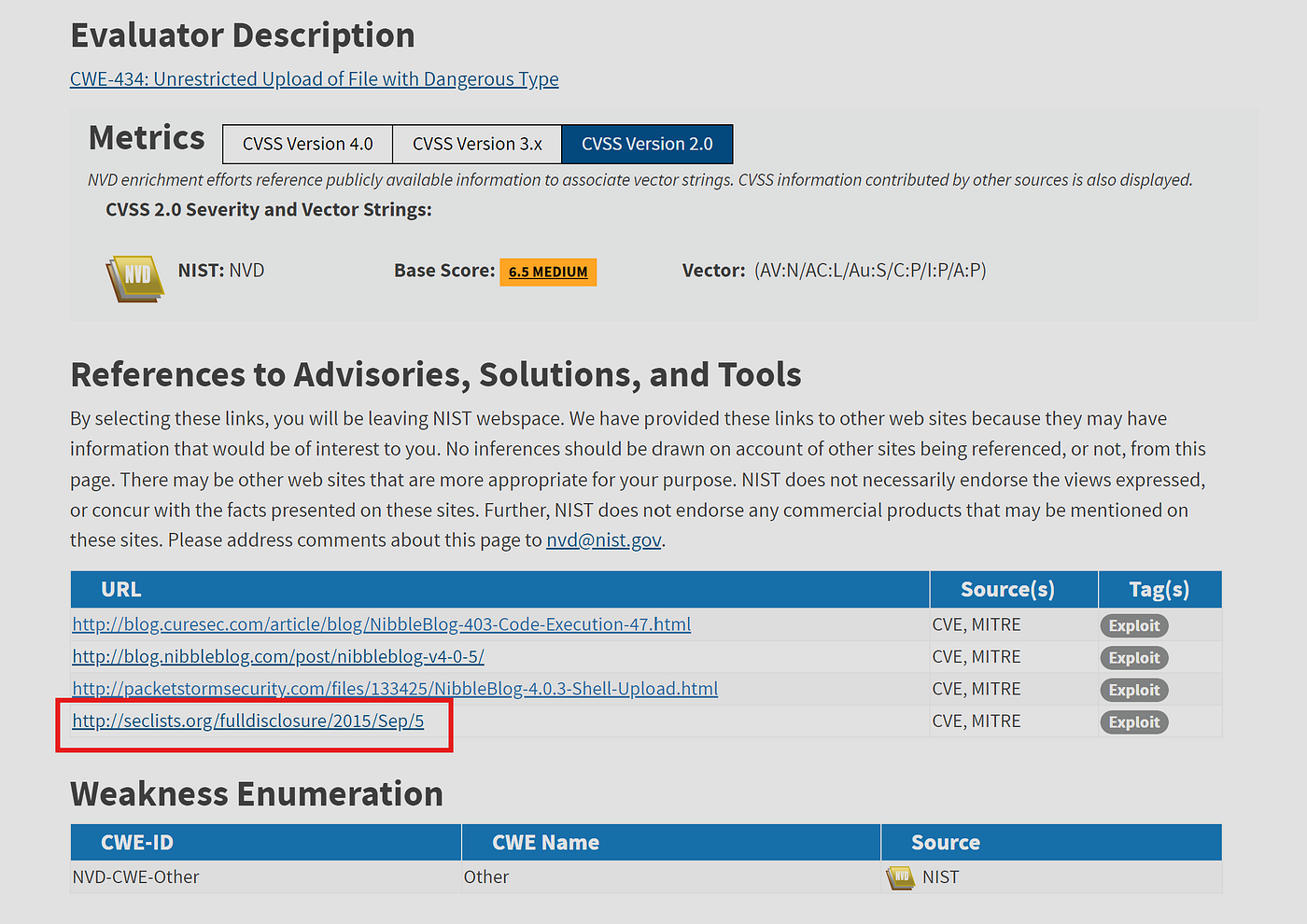Open seclists.org fulldisclosure 2015 Sep 5 link

point(248,721)
